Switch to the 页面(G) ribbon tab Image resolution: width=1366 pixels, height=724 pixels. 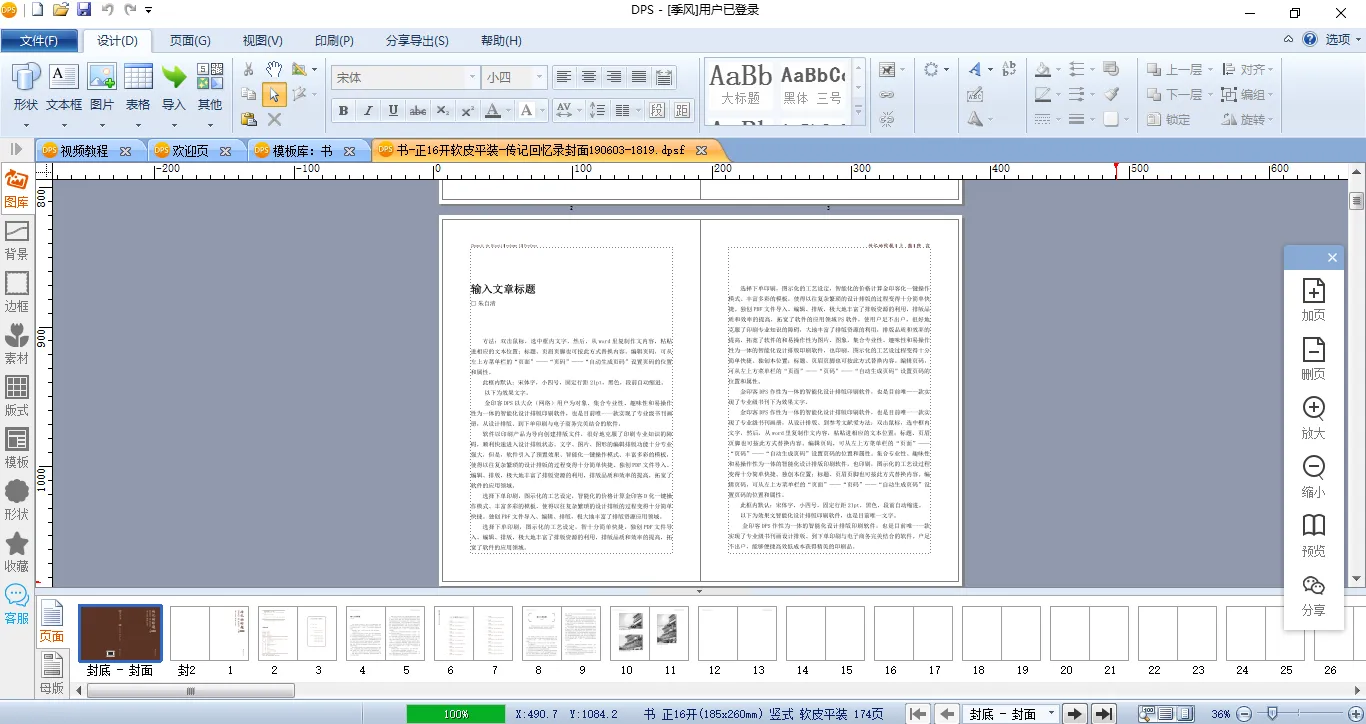[190, 41]
